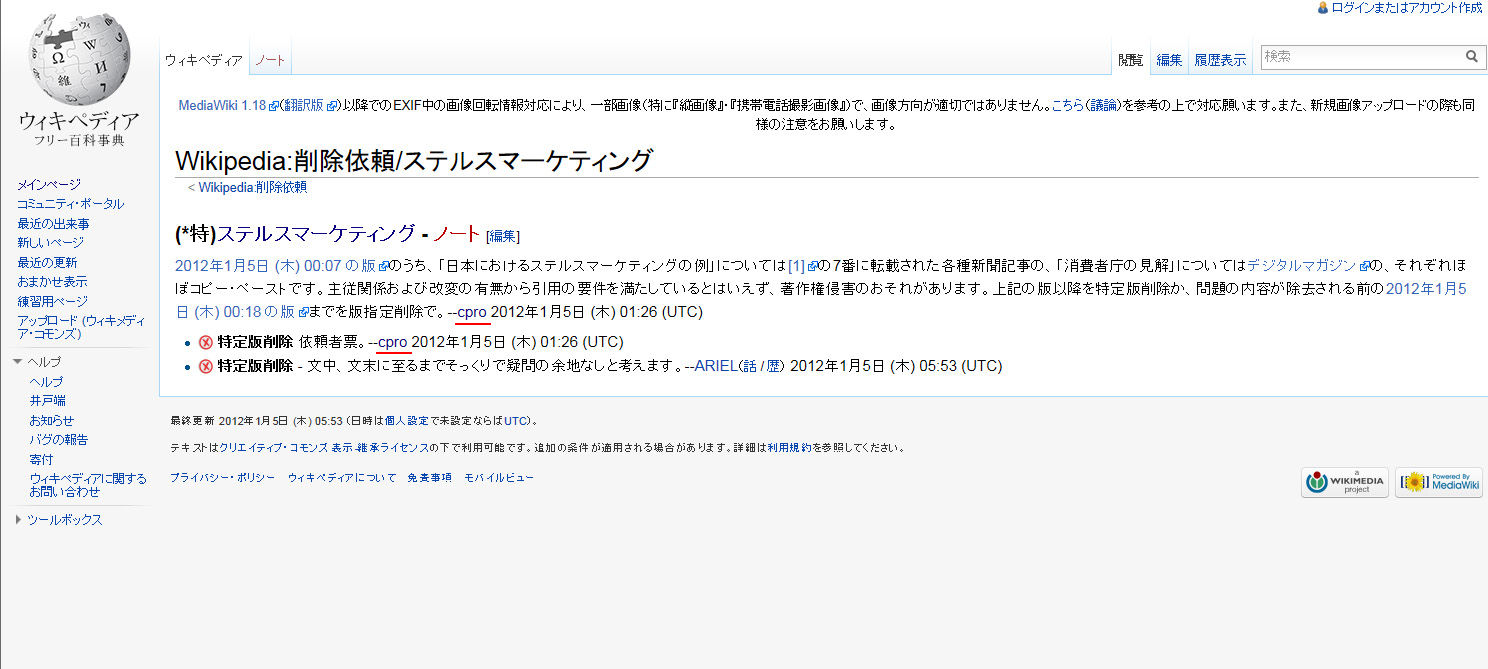Image resolution: width=1488 pixels, height=669 pixels.
Task: Click the Powered by MediaWiki badge
Action: coord(1439,482)
